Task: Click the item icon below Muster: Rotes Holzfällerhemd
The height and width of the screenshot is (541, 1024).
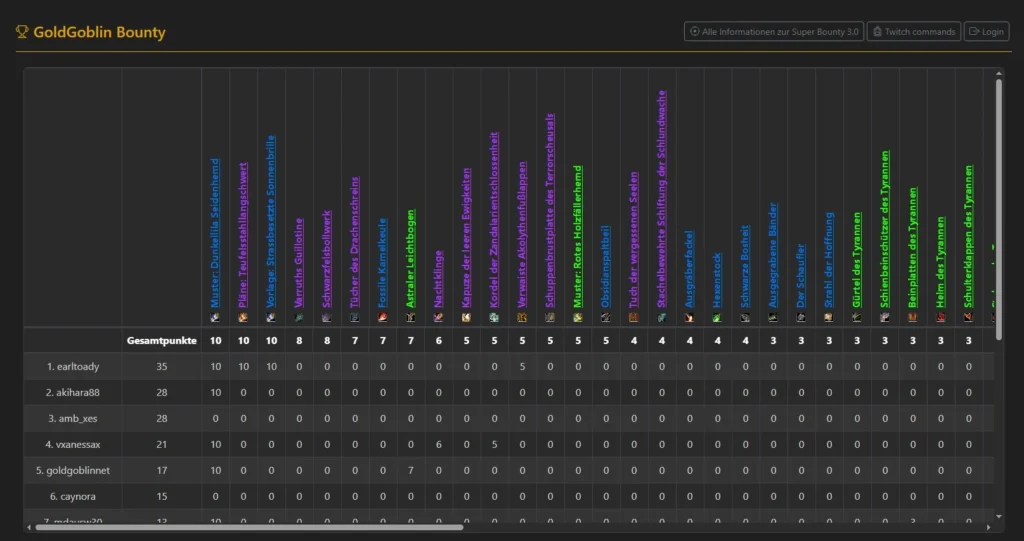Action: coord(577,318)
